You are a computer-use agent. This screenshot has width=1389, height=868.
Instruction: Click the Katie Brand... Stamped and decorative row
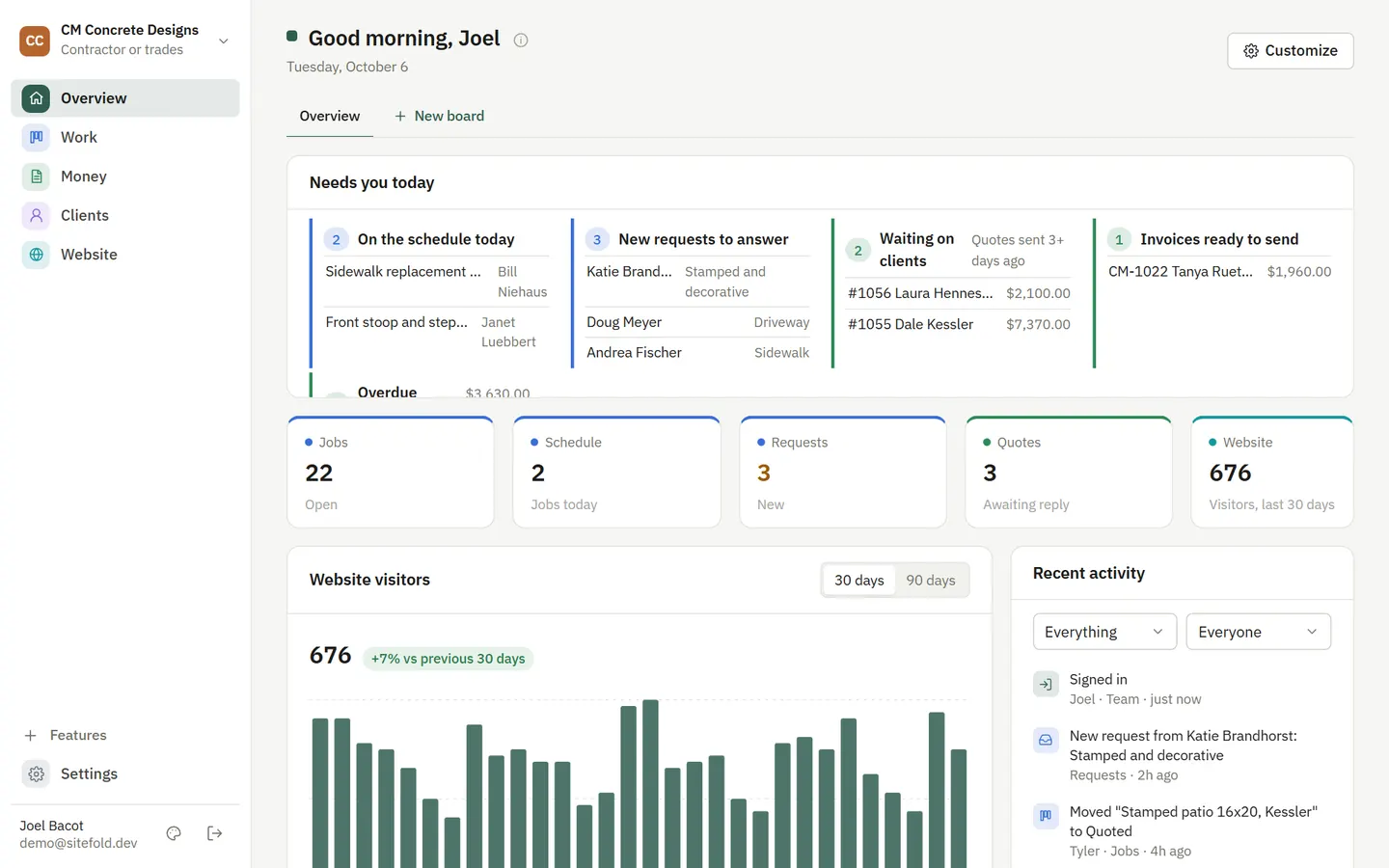point(698,282)
